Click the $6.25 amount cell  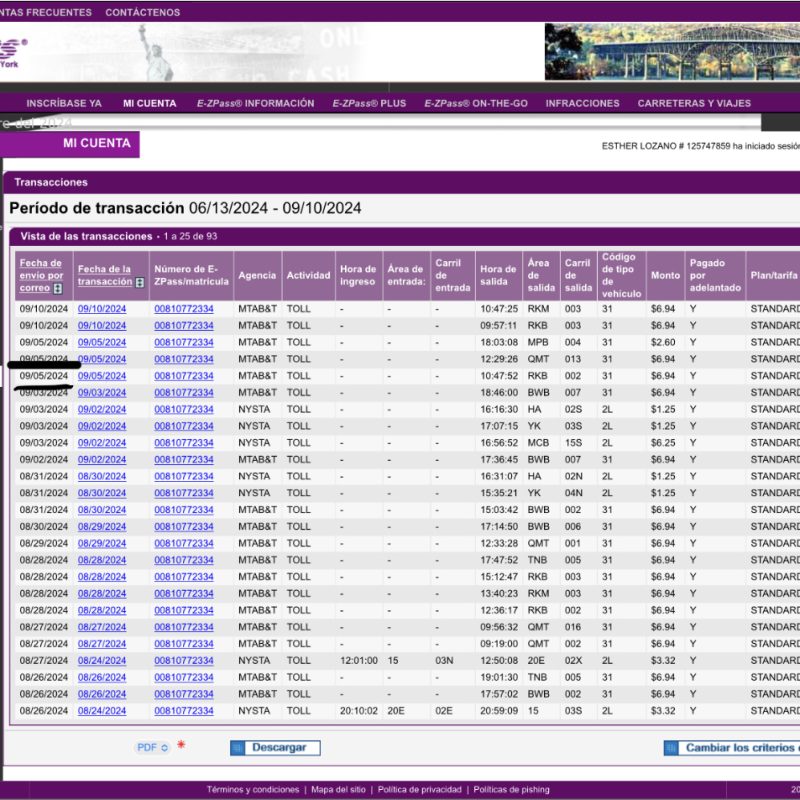click(x=663, y=443)
